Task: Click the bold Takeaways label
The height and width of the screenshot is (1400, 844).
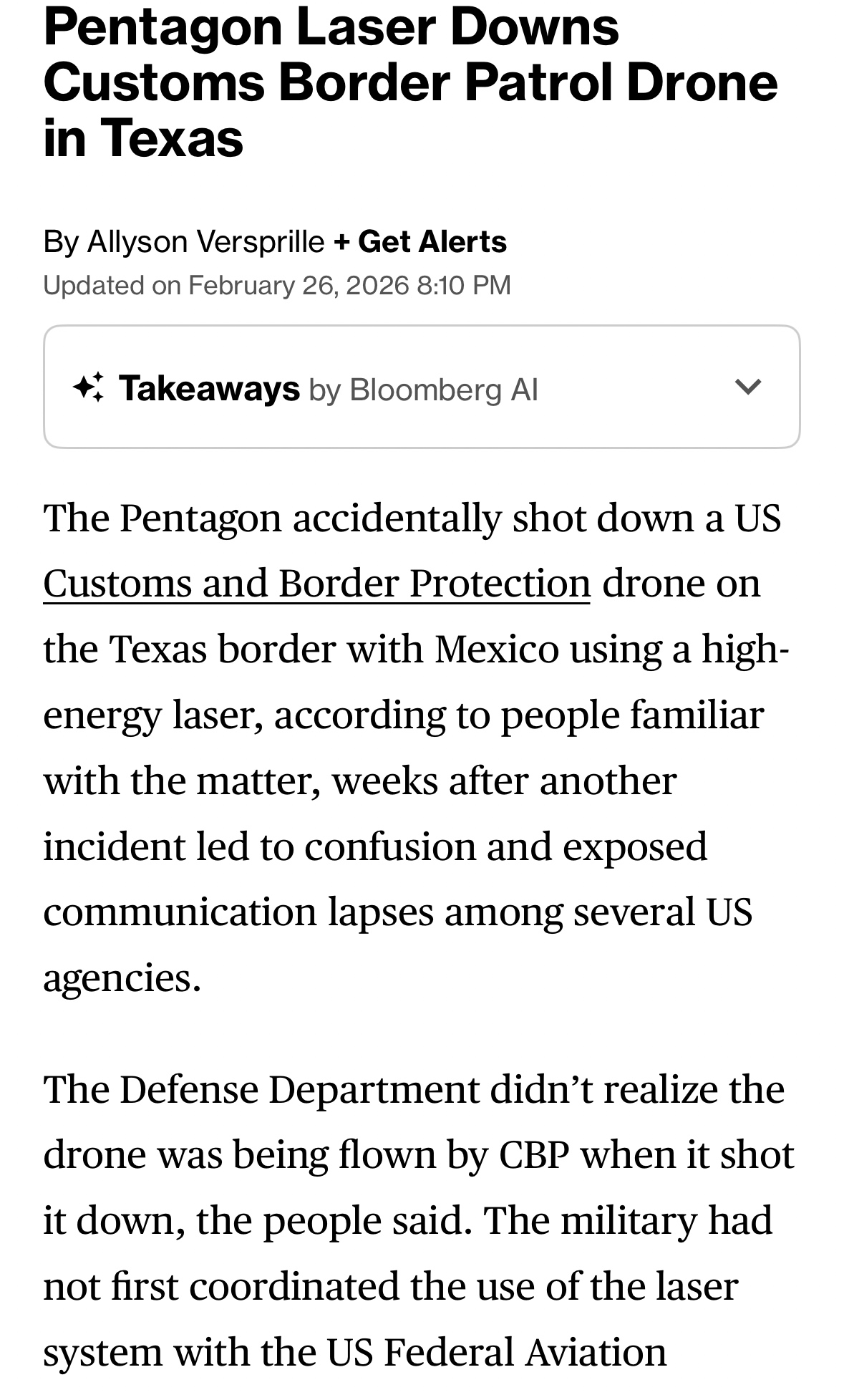Action: point(209,388)
